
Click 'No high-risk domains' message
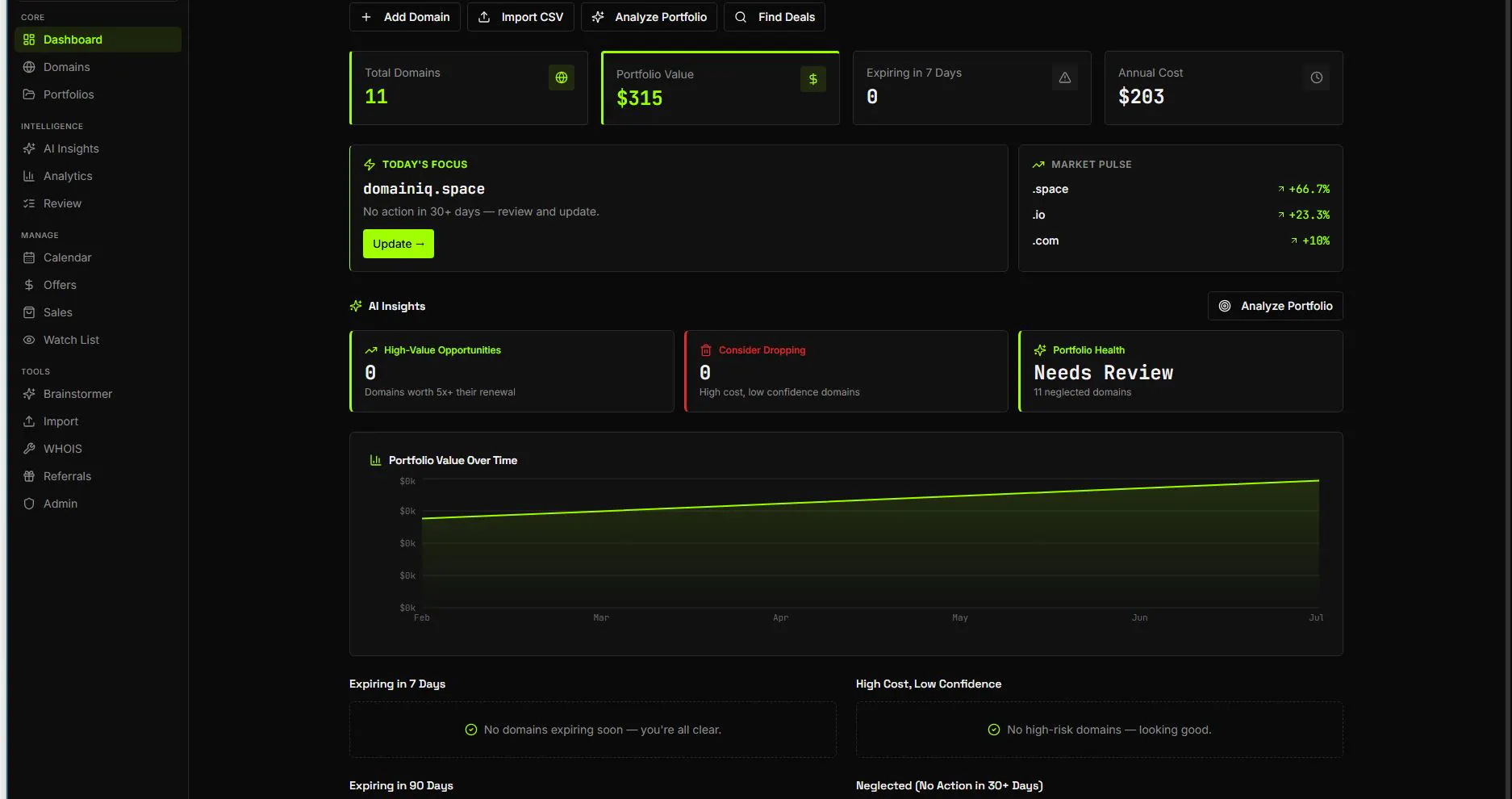point(1109,730)
